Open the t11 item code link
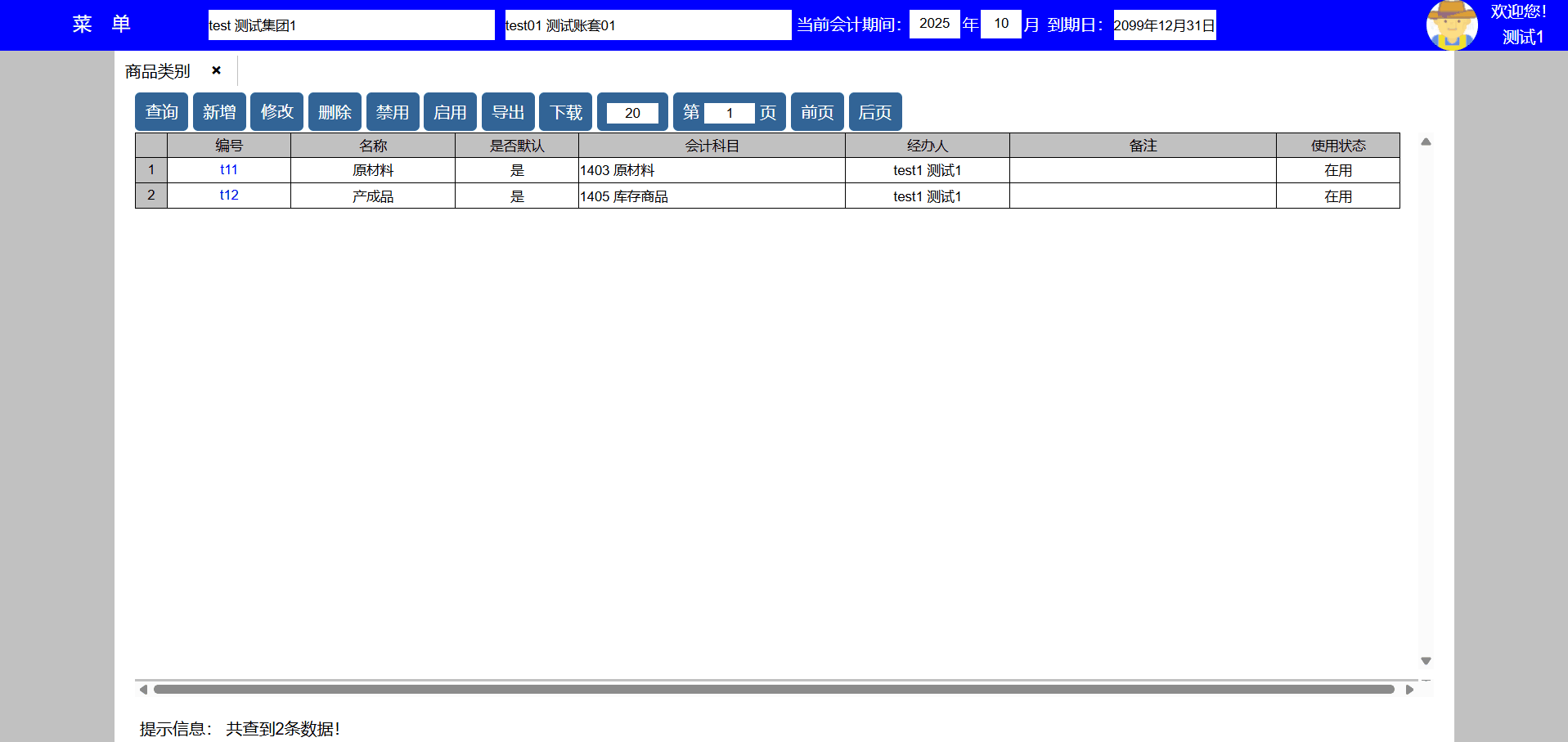 [229, 170]
